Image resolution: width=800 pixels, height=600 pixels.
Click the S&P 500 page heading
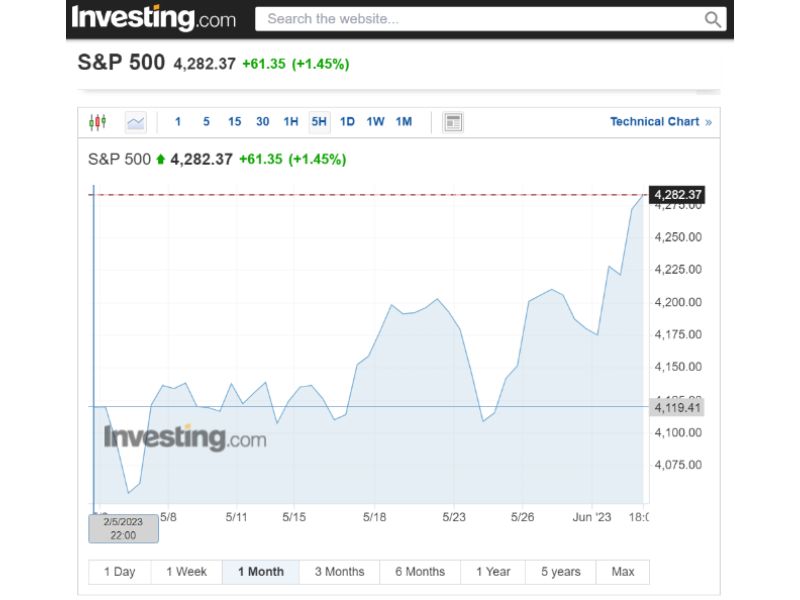point(121,63)
